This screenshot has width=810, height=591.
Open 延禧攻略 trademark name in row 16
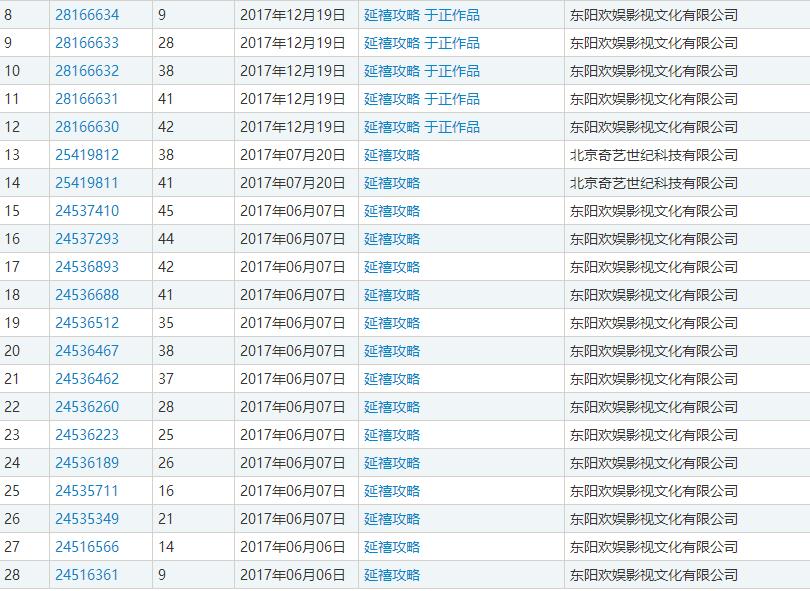tap(392, 239)
